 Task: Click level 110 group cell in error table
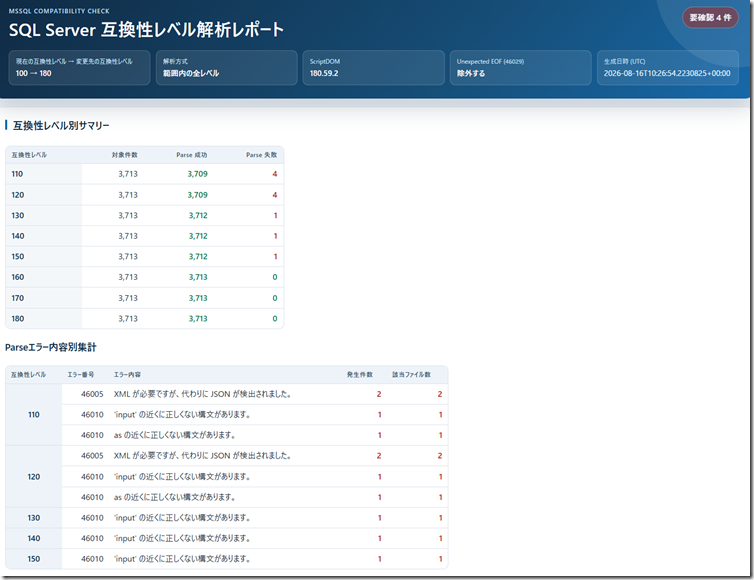(x=34, y=415)
